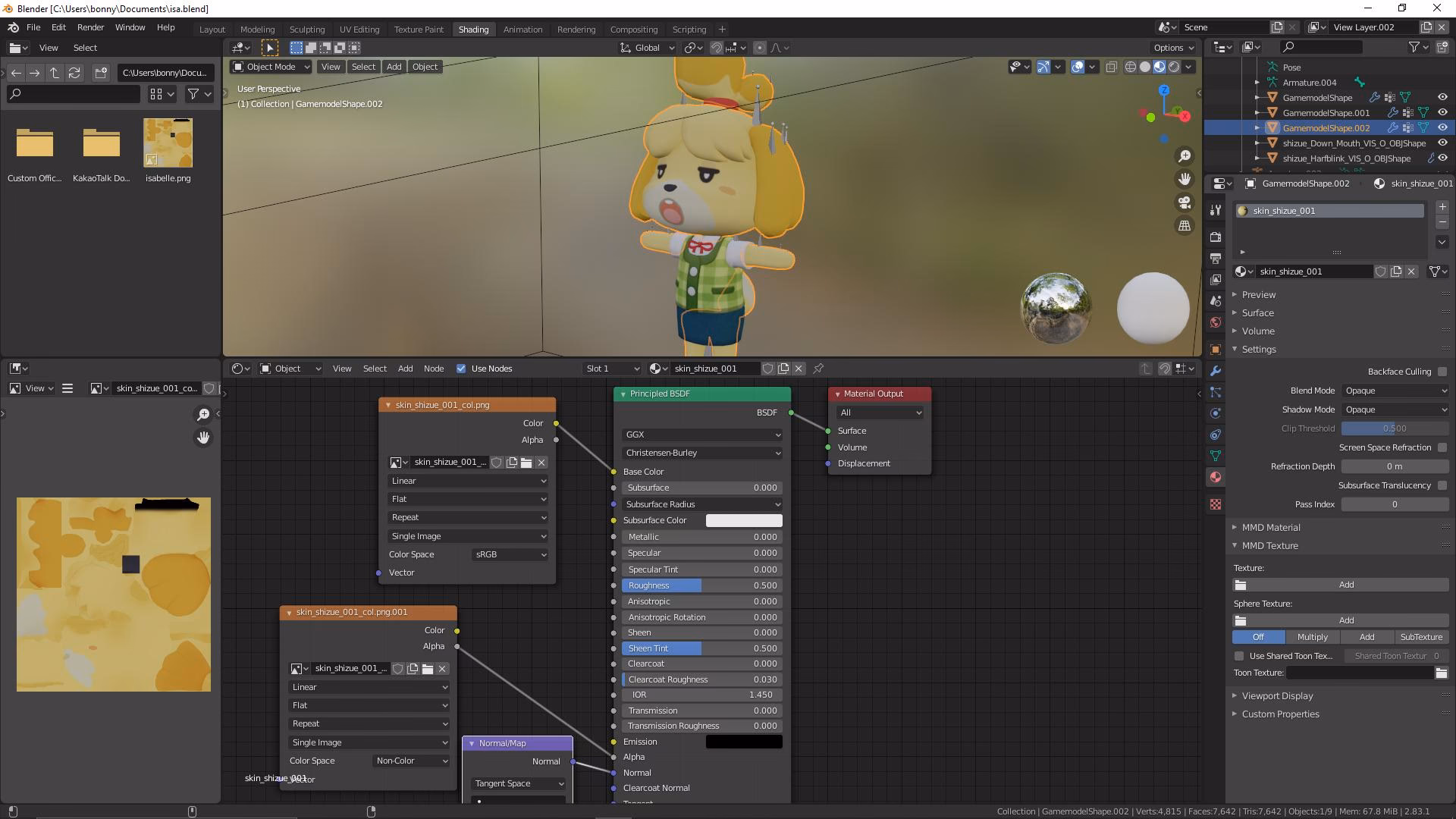Open Shadow Mode dropdown

[1395, 409]
